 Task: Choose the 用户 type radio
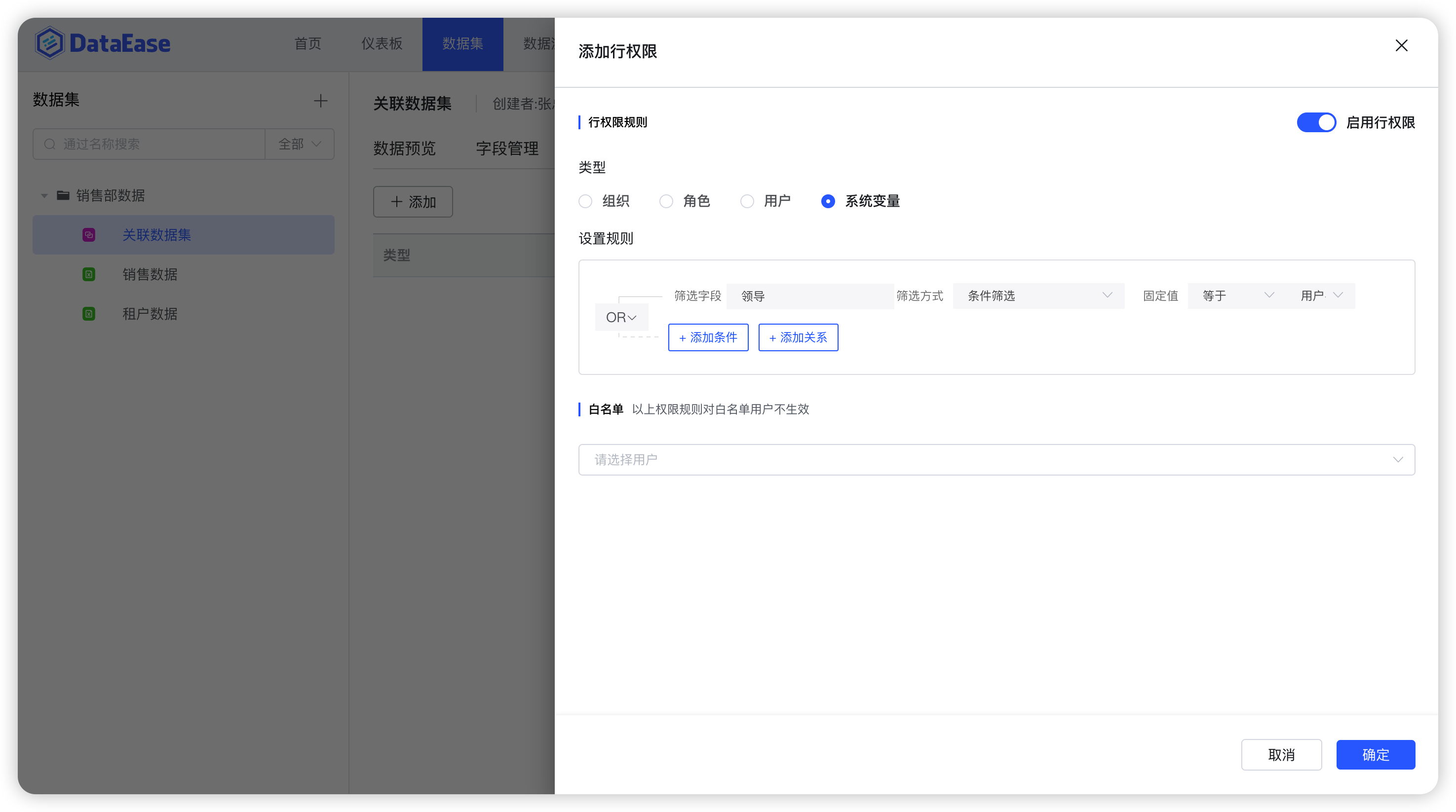click(x=747, y=201)
